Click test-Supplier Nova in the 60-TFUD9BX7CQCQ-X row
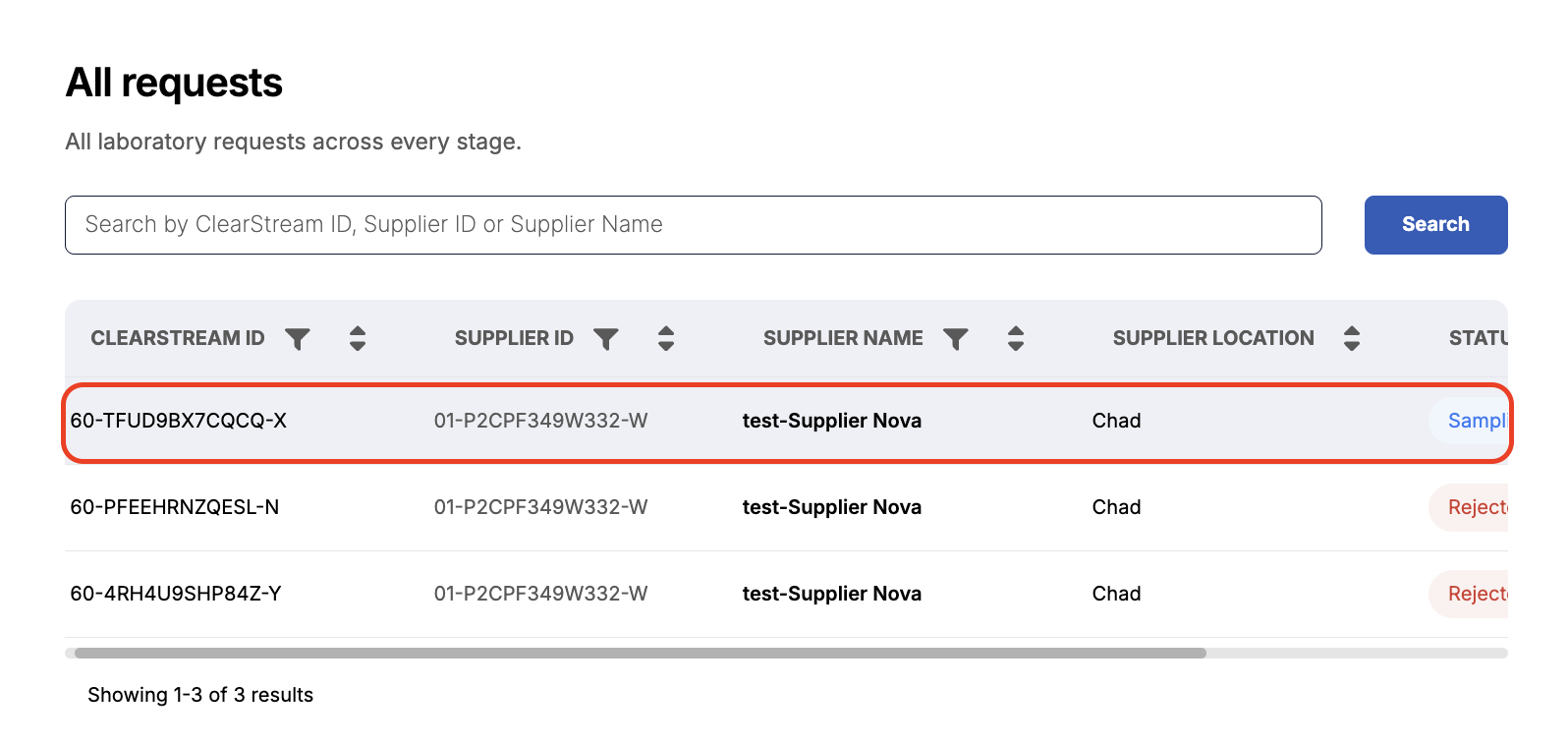This screenshot has height=745, width=1568. coord(832,421)
